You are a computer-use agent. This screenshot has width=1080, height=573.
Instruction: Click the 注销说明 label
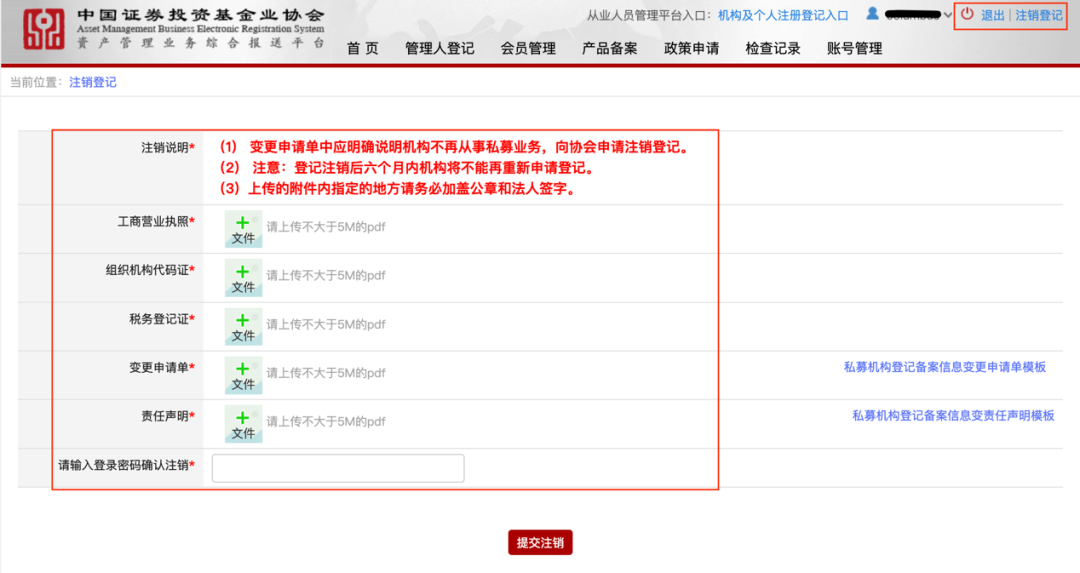click(x=168, y=147)
